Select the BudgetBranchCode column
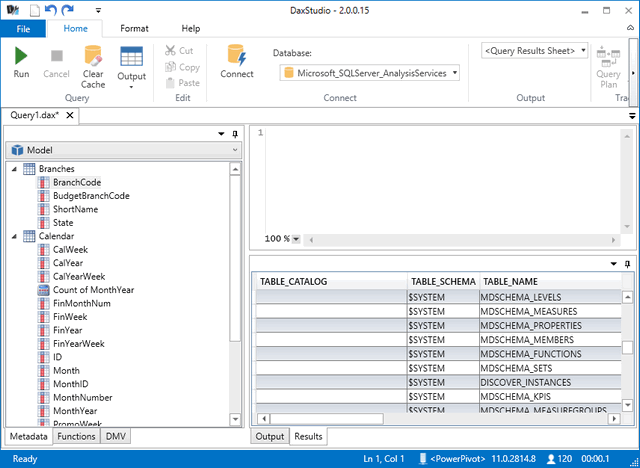This screenshot has width=640, height=468. click(91, 196)
